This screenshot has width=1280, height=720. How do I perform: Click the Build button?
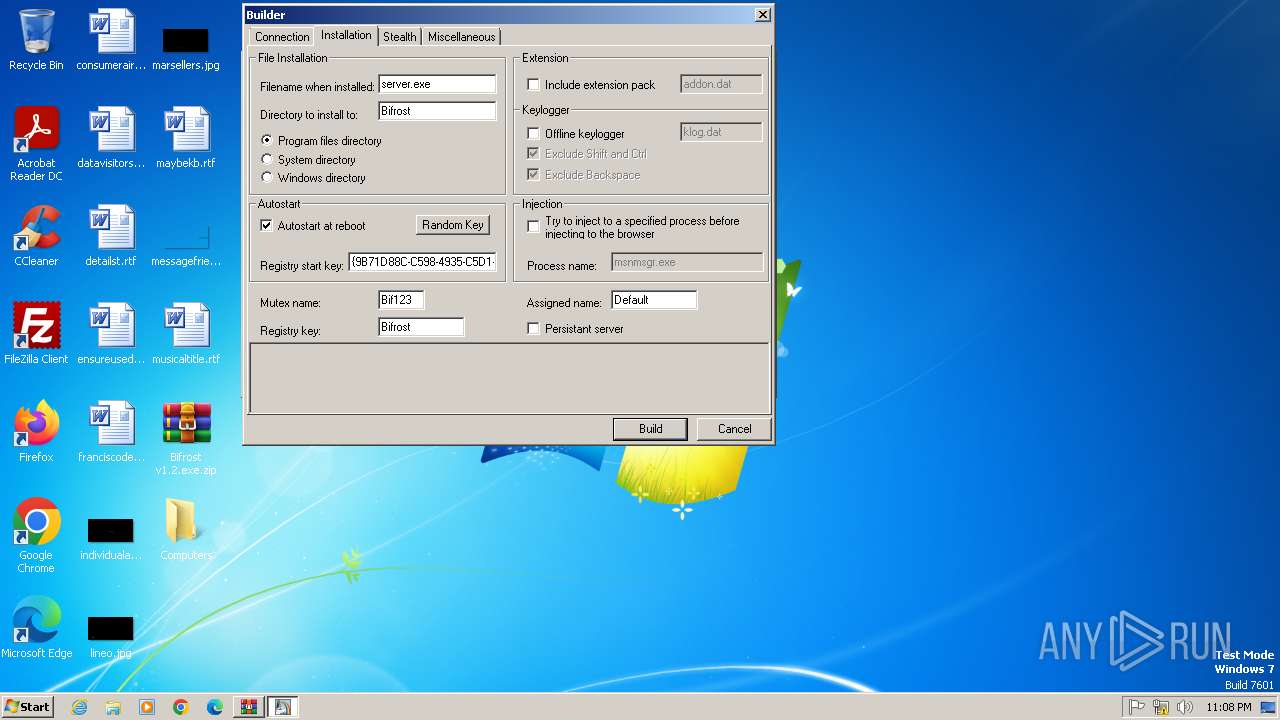[650, 429]
